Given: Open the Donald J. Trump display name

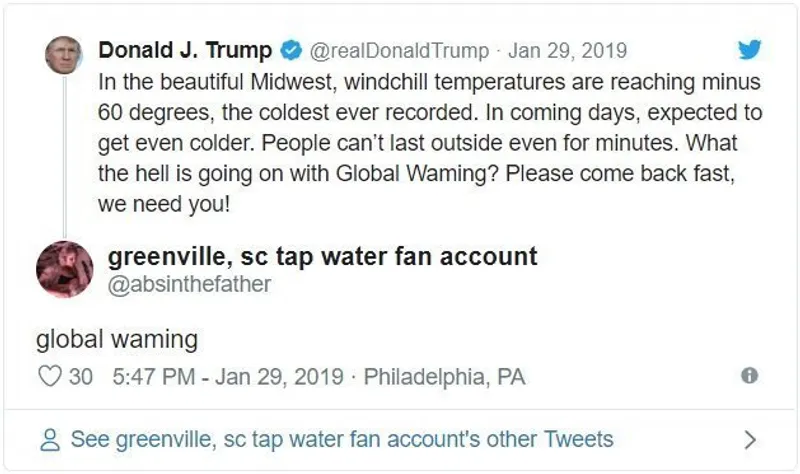Looking at the screenshot, I should tap(185, 50).
